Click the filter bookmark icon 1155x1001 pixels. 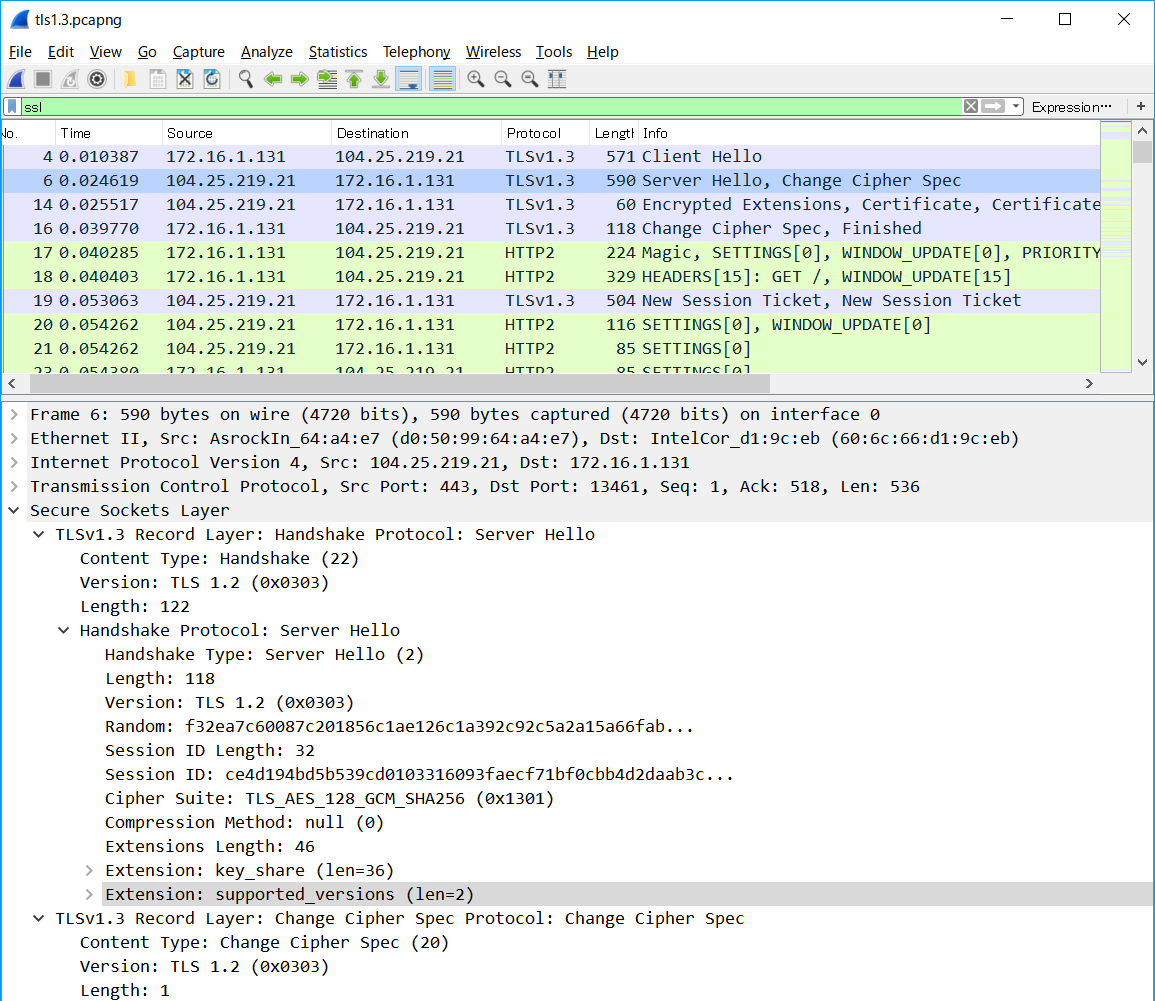[11, 106]
